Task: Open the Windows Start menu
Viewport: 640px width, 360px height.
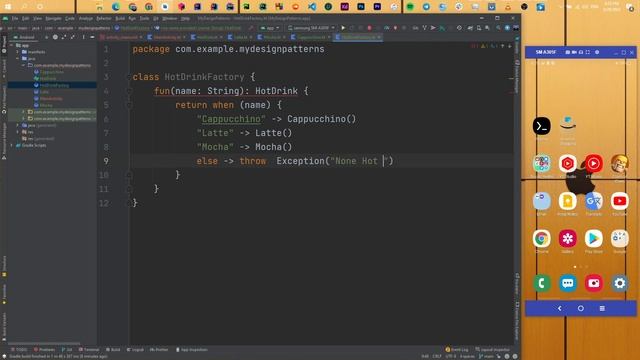Action: pyautogui.click(x=8, y=7)
